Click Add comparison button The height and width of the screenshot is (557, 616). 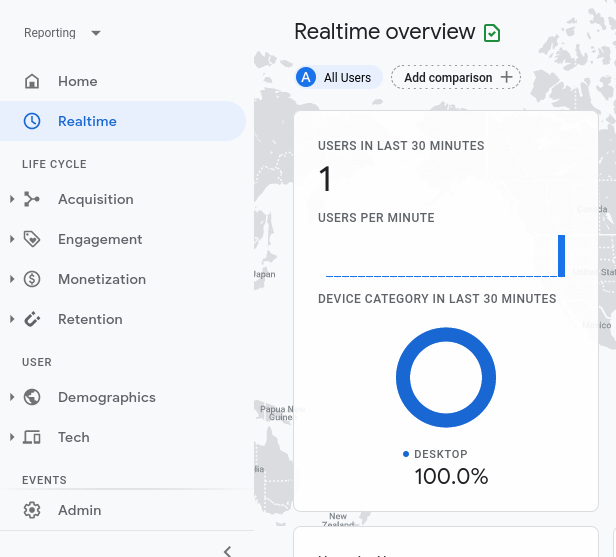(456, 77)
